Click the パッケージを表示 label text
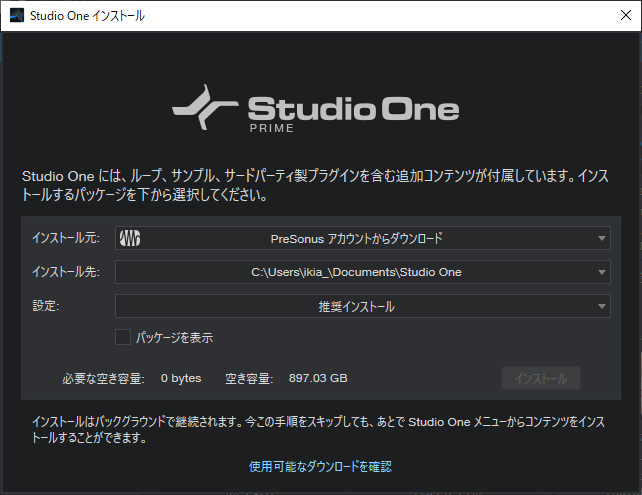The width and height of the screenshot is (642, 495). click(174, 337)
